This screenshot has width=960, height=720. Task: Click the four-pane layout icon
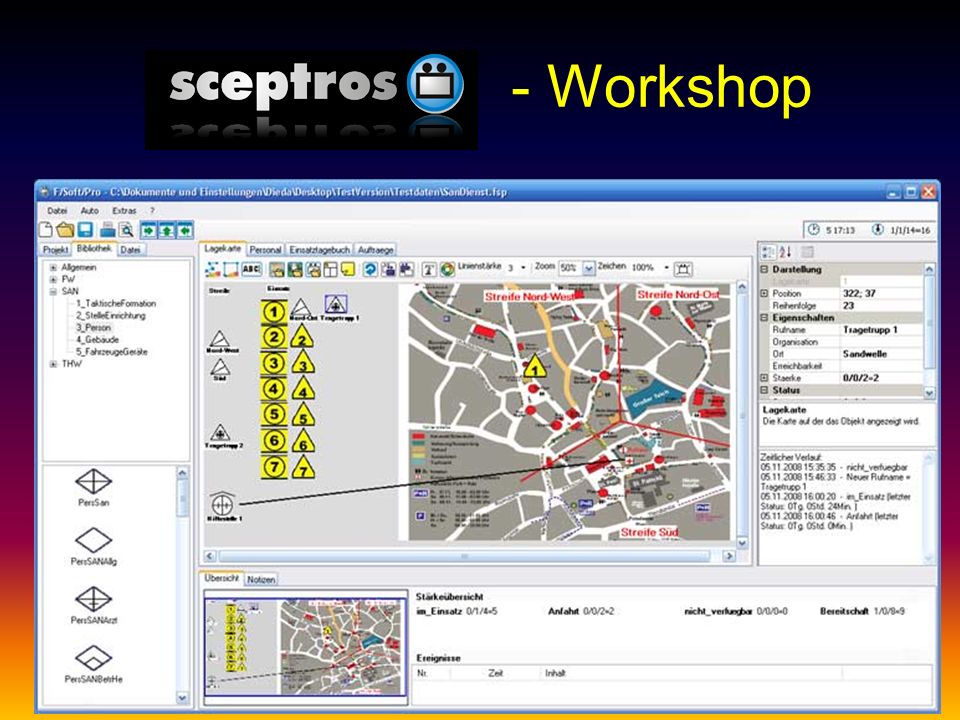tap(331, 269)
